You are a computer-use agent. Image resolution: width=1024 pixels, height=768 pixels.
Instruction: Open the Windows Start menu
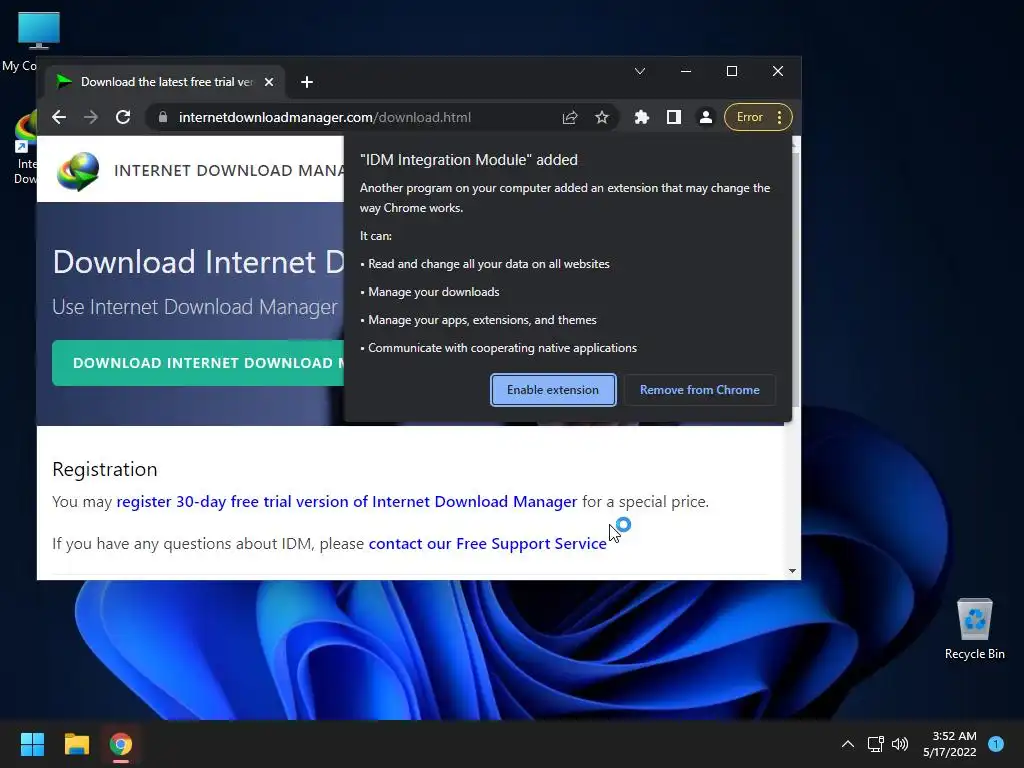[x=32, y=744]
